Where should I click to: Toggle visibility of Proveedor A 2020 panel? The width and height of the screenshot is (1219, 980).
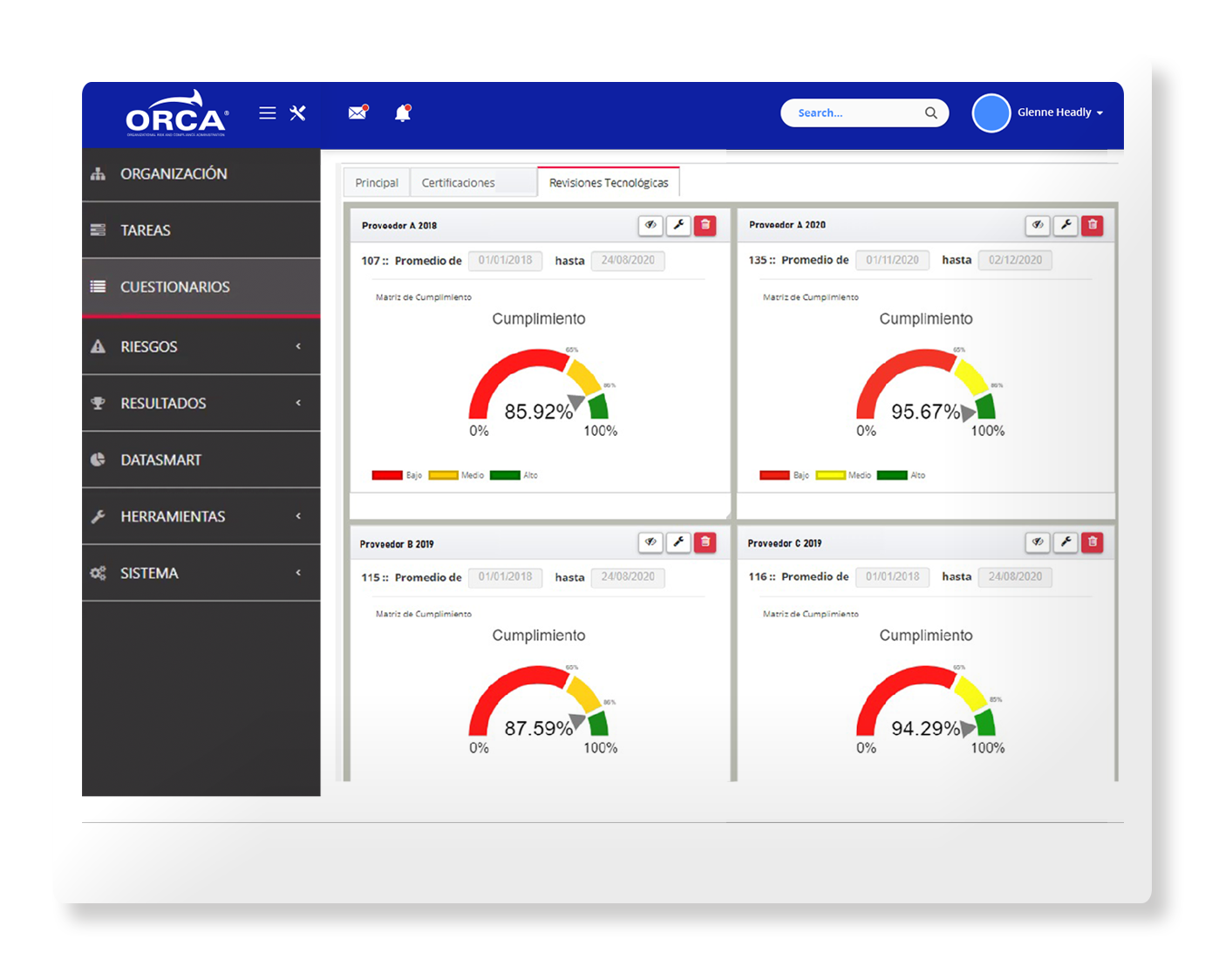pyautogui.click(x=1037, y=226)
